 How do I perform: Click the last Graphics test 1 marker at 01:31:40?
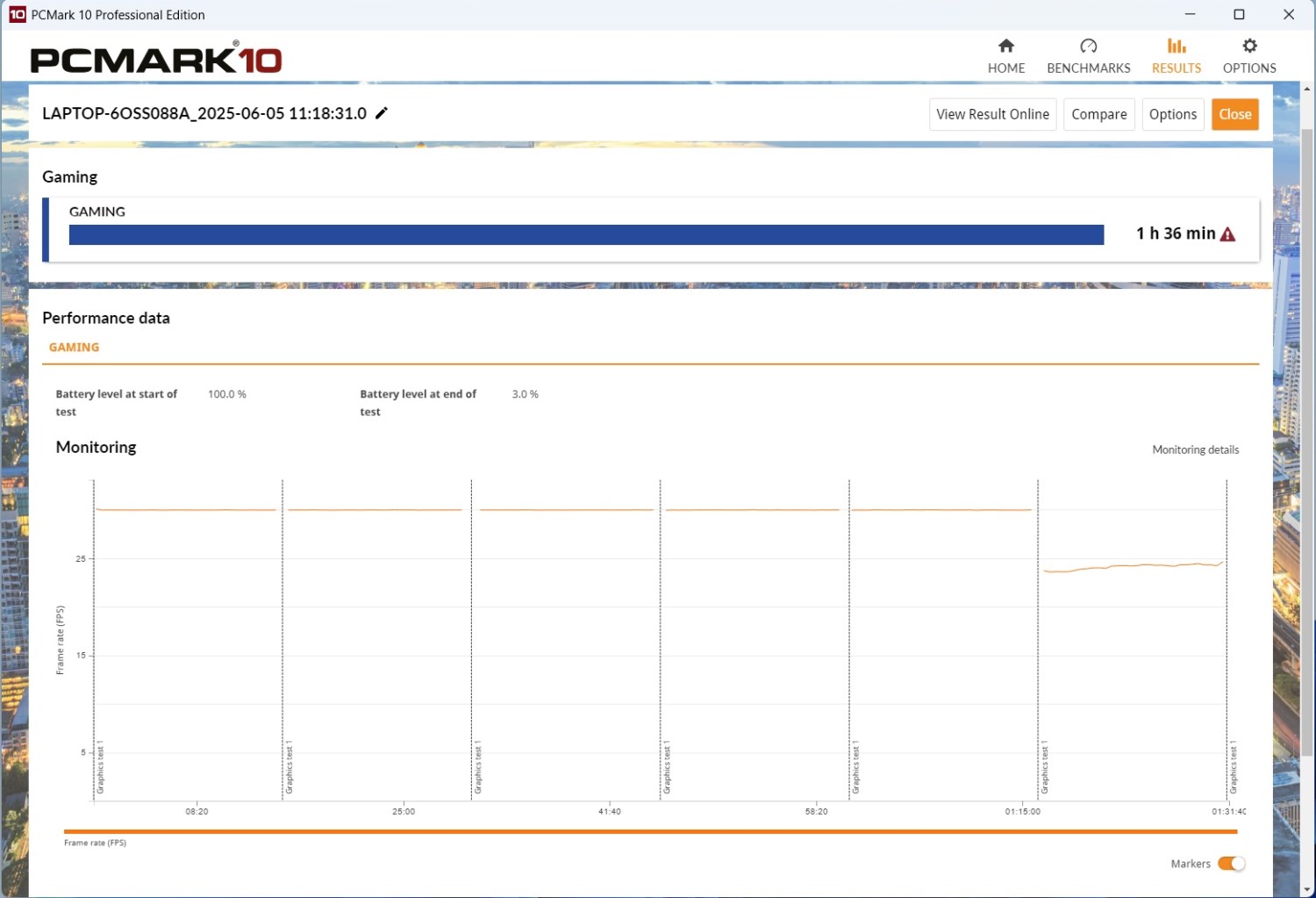1233,767
